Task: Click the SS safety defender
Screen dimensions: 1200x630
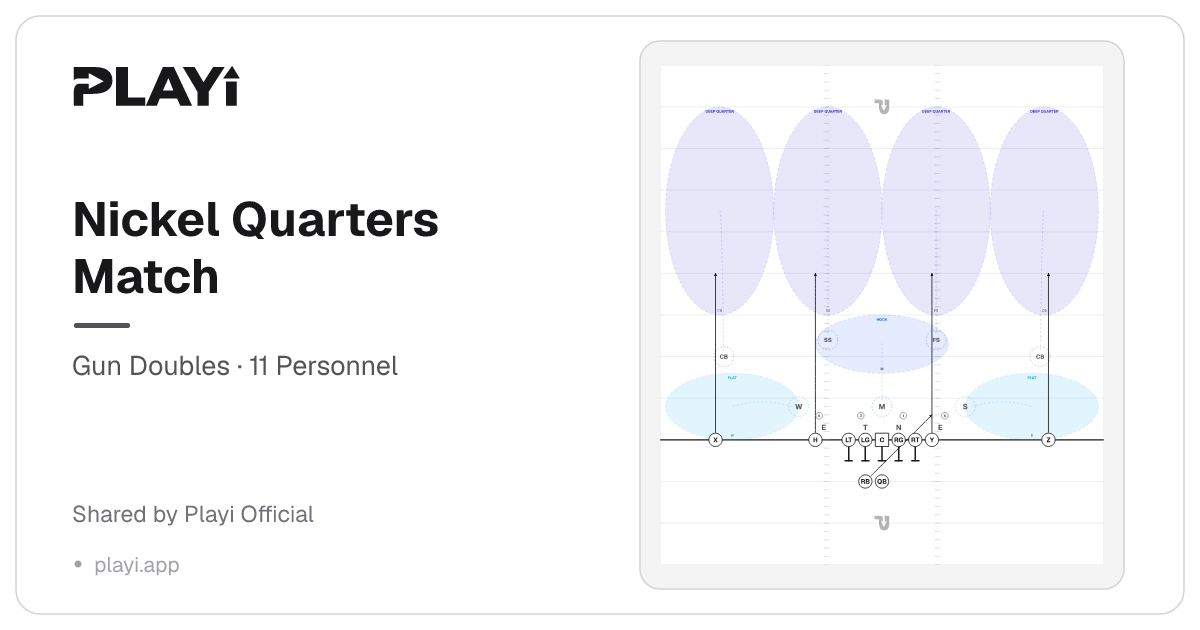Action: click(x=827, y=340)
